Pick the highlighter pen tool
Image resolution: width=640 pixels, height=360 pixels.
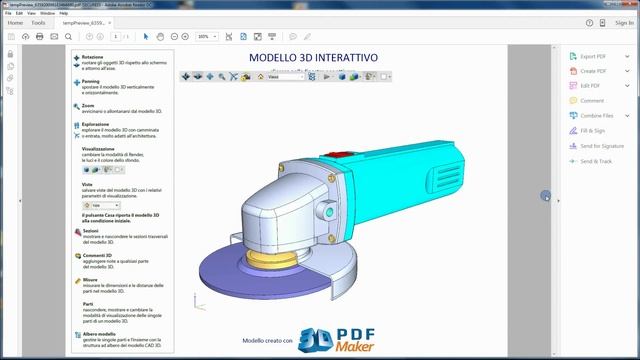click(x=307, y=37)
